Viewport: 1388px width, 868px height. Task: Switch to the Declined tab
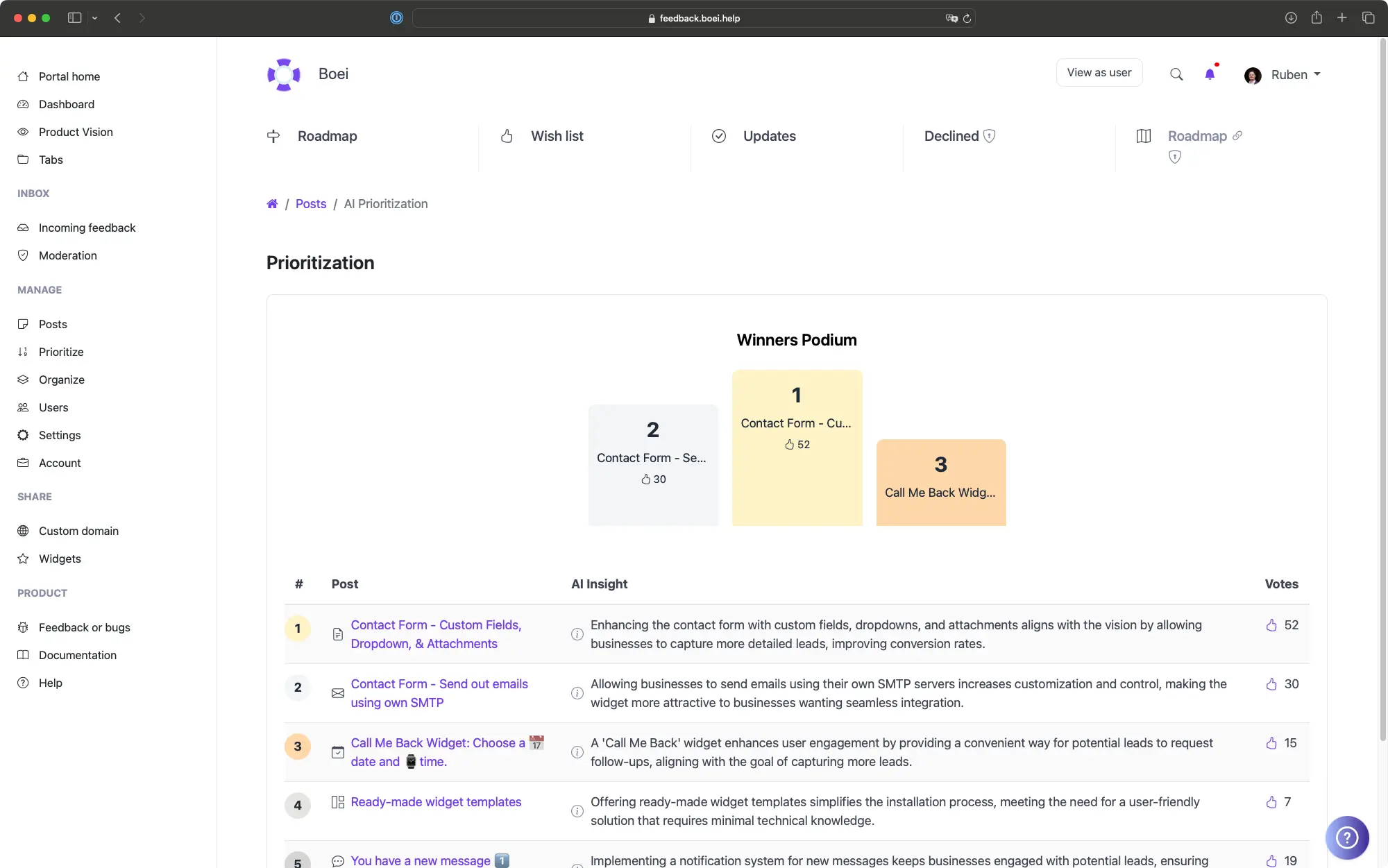click(951, 136)
